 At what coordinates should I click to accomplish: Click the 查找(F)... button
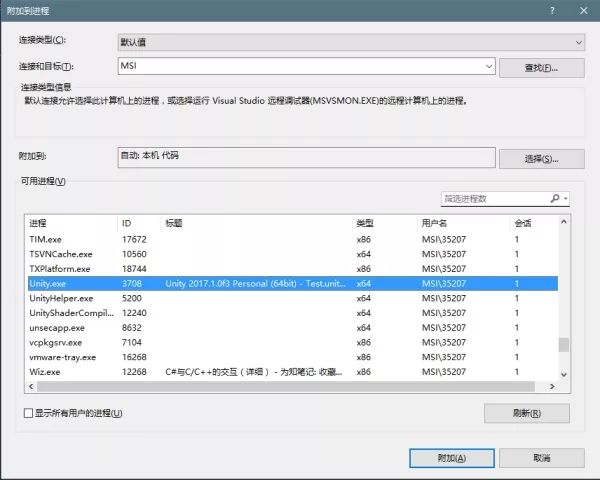click(x=541, y=68)
